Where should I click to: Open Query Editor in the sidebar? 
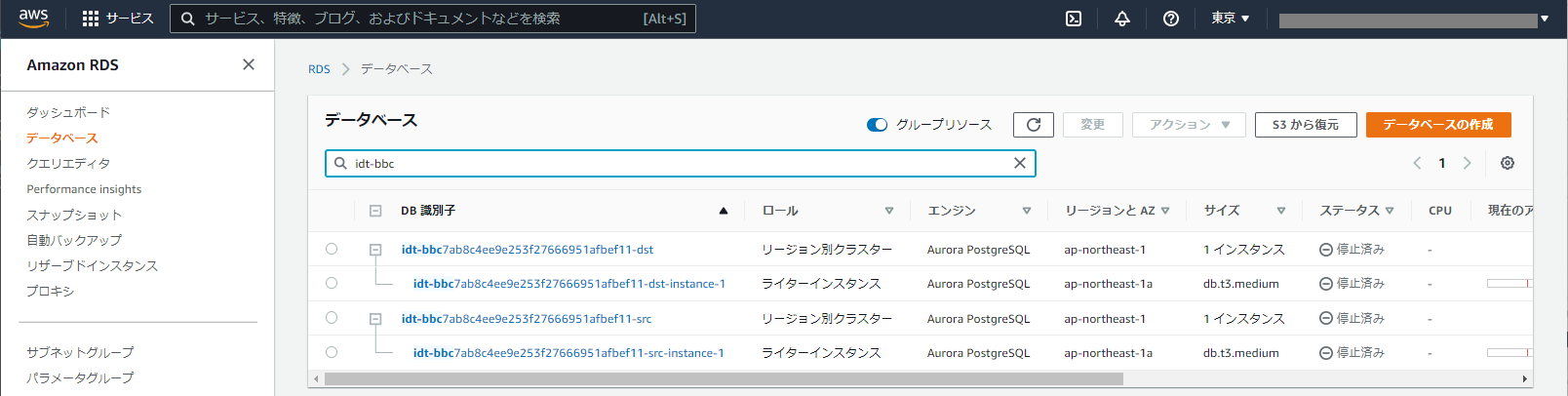tap(68, 164)
